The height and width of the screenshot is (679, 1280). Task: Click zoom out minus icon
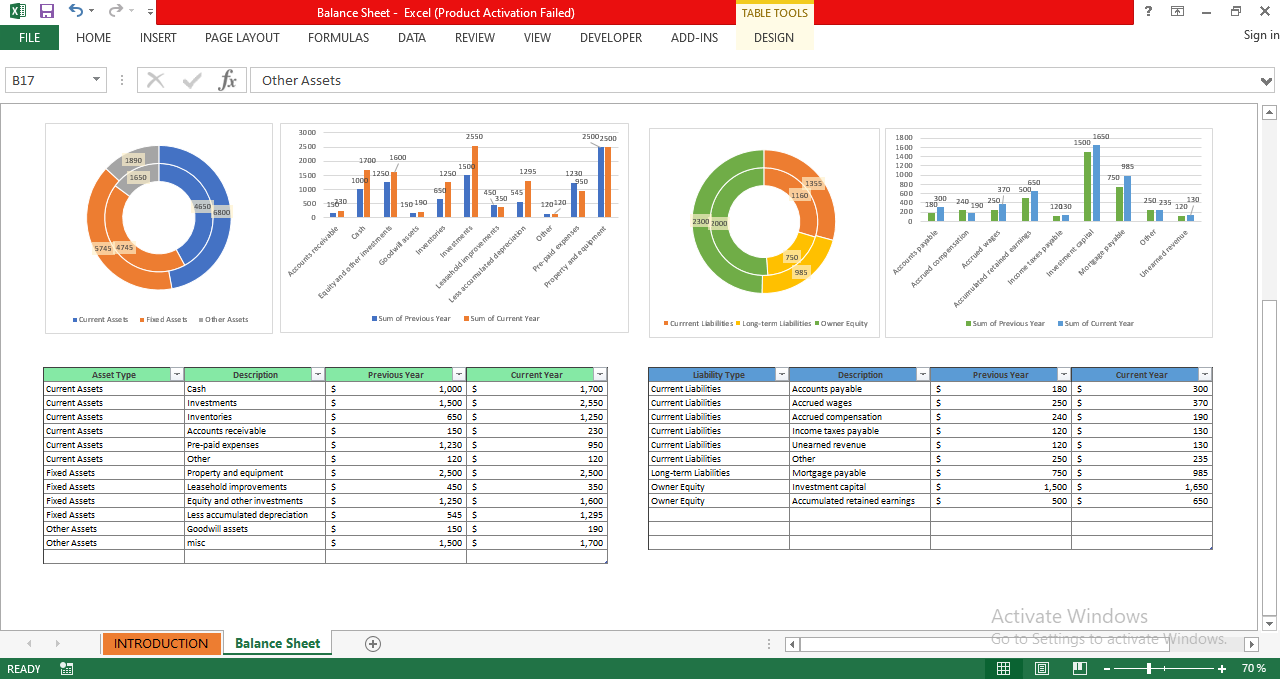point(1107,668)
